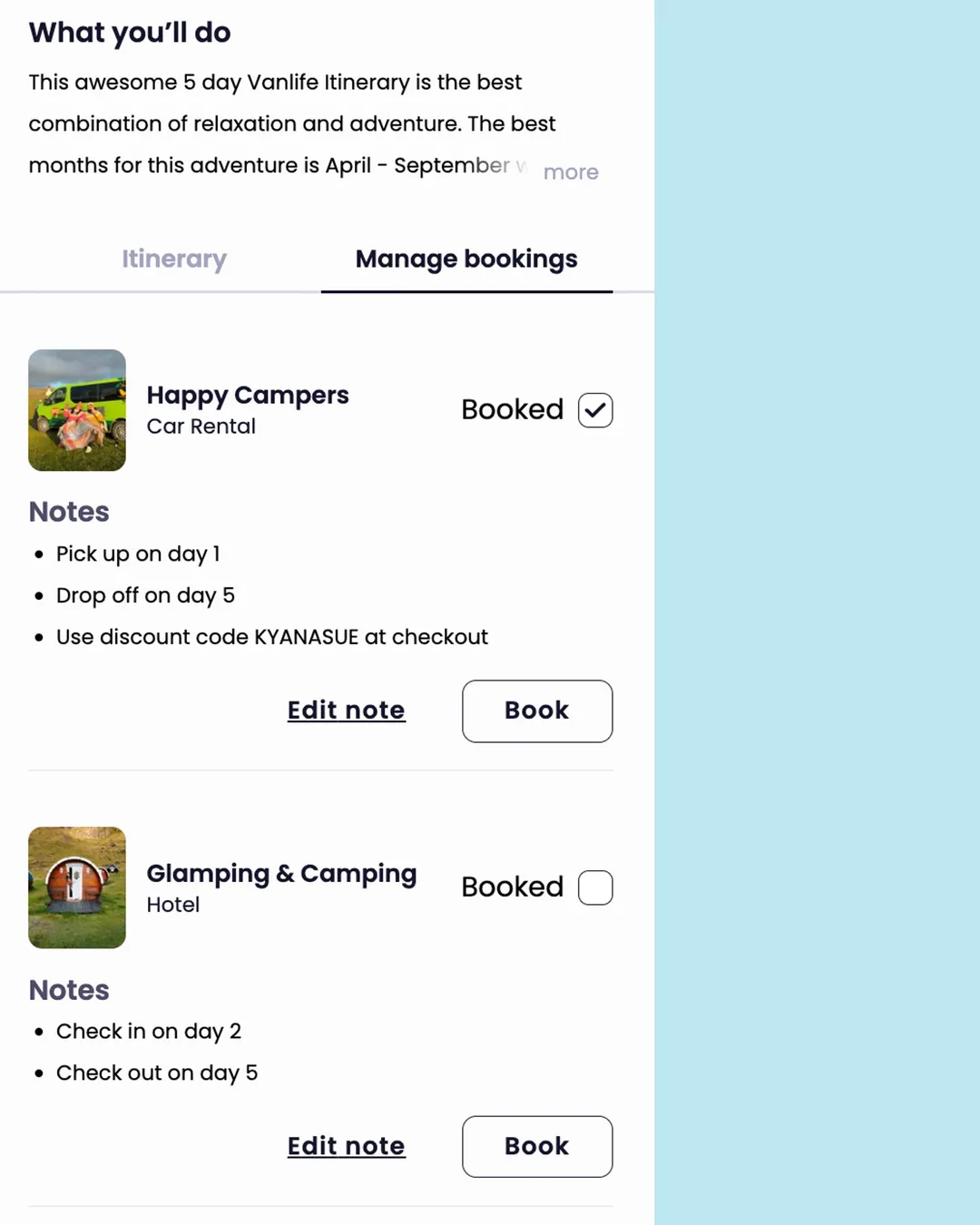980x1225 pixels.
Task: Open the Glamping & Camping hut thumbnail
Action: click(77, 887)
